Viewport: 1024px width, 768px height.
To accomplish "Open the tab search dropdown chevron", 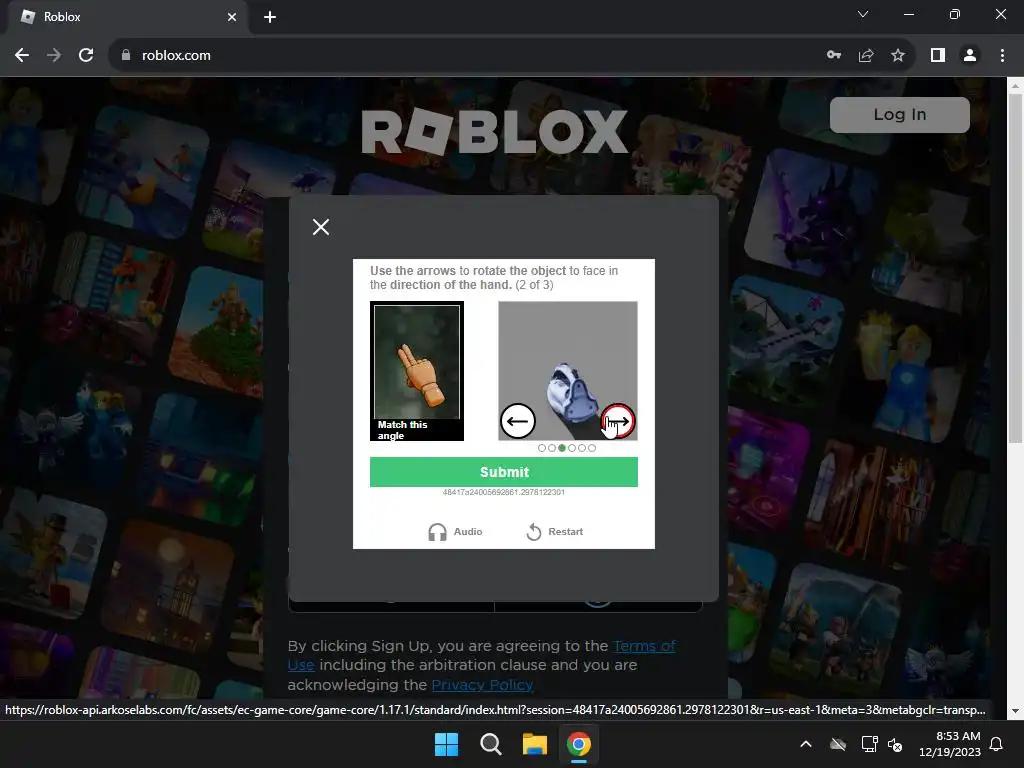I will point(863,14).
